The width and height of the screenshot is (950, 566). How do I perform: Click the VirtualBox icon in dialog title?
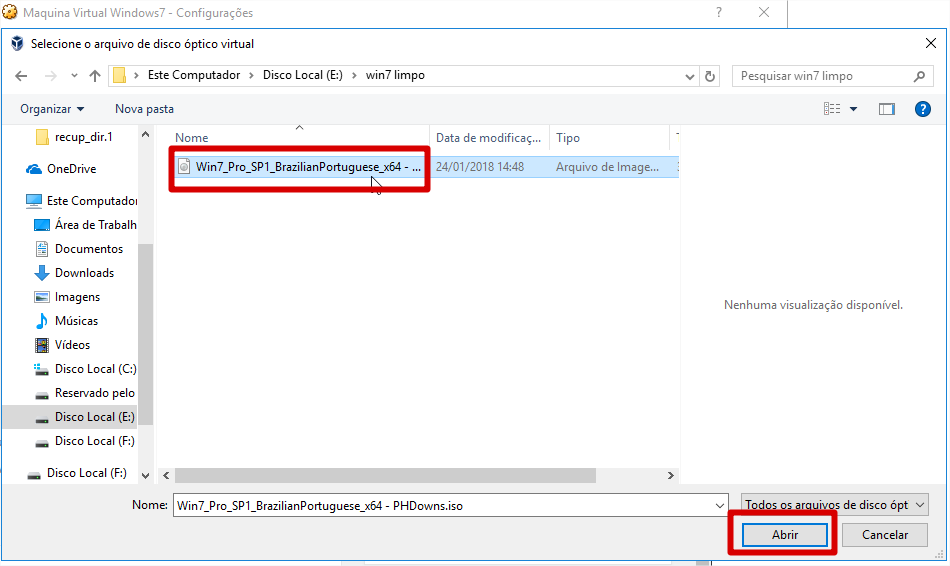point(17,43)
